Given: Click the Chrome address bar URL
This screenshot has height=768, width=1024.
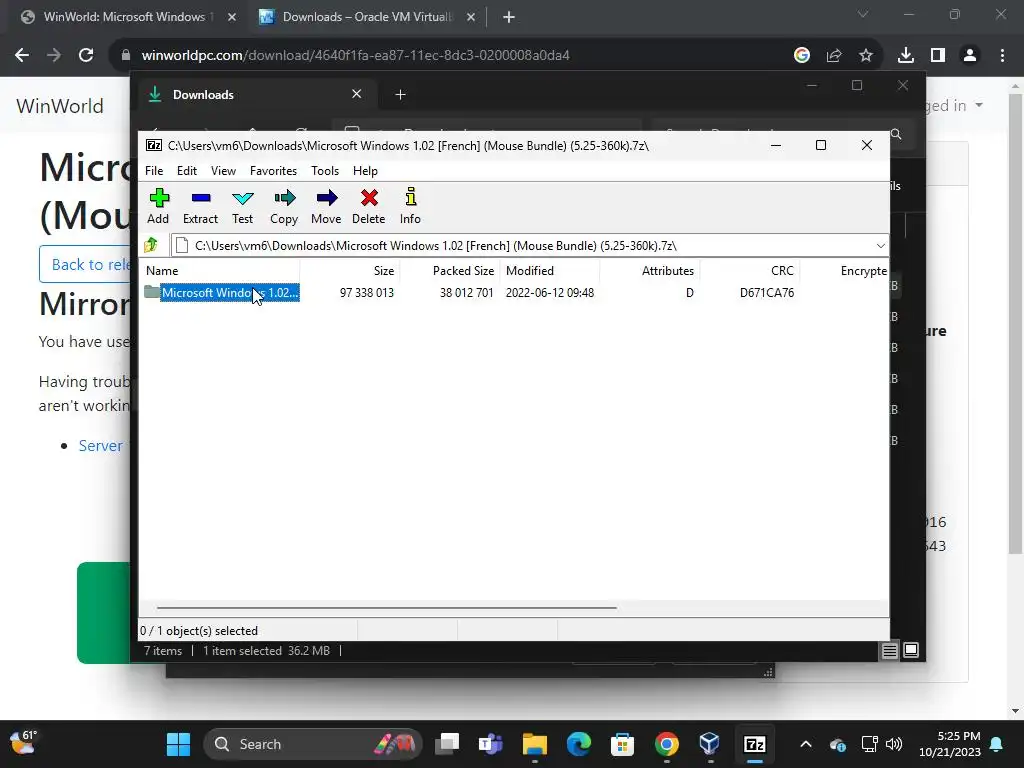Looking at the screenshot, I should point(355,56).
